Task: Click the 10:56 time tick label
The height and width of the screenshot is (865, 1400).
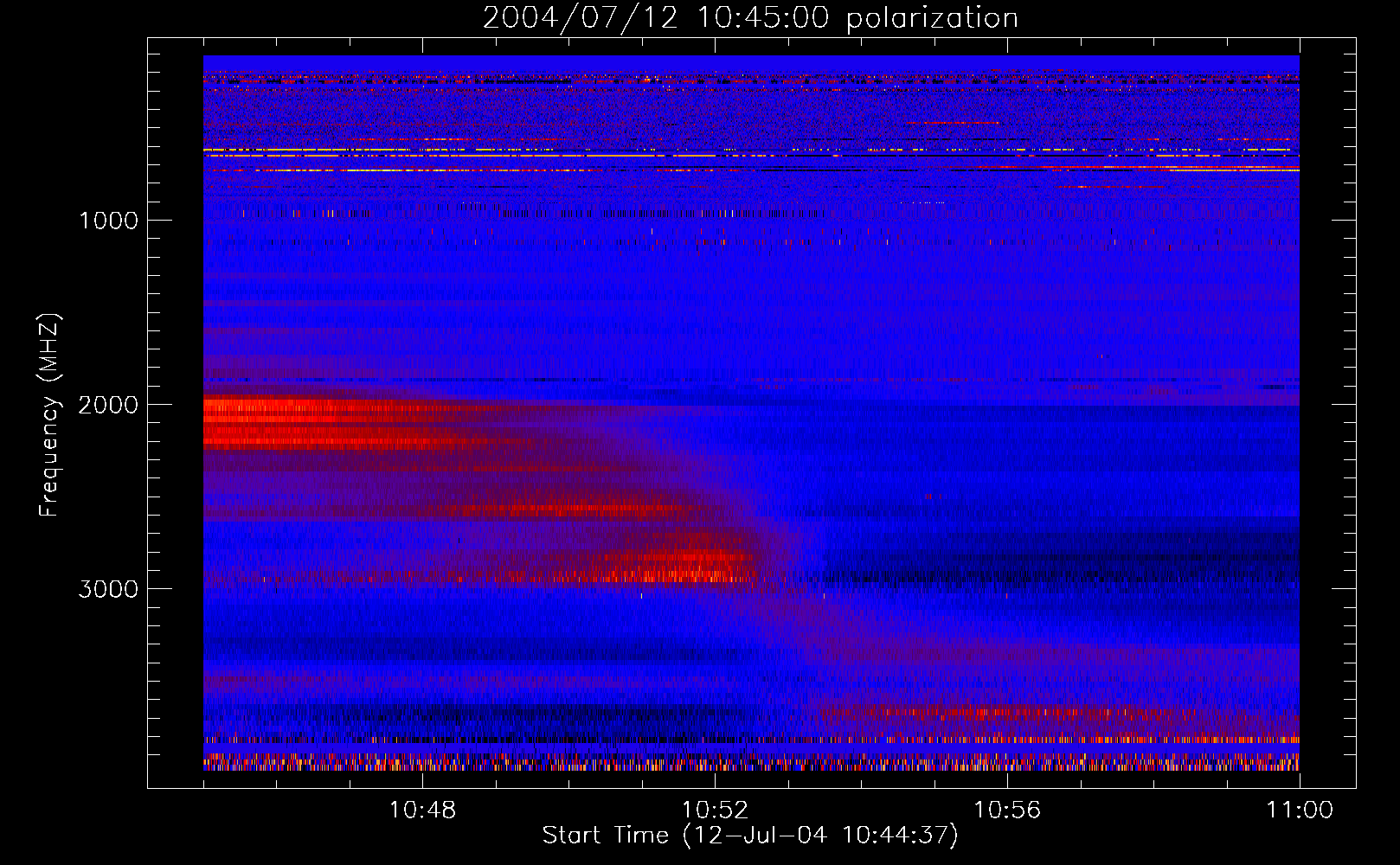Action: pos(1007,811)
